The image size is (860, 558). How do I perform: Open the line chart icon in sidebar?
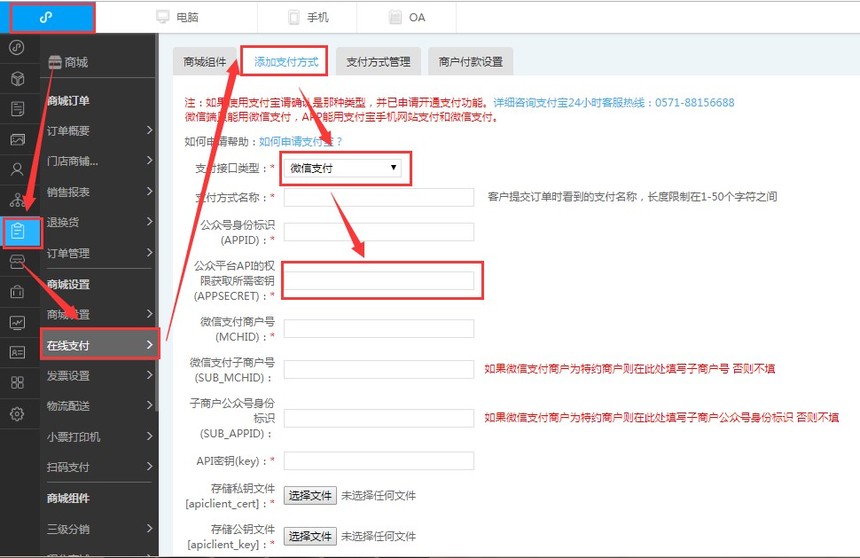tap(17, 322)
